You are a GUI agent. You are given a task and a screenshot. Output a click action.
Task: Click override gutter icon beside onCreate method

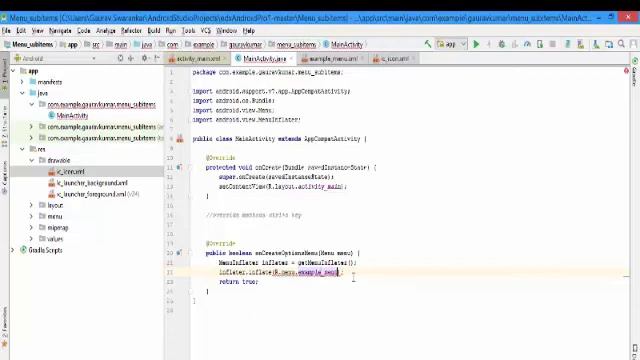point(179,167)
